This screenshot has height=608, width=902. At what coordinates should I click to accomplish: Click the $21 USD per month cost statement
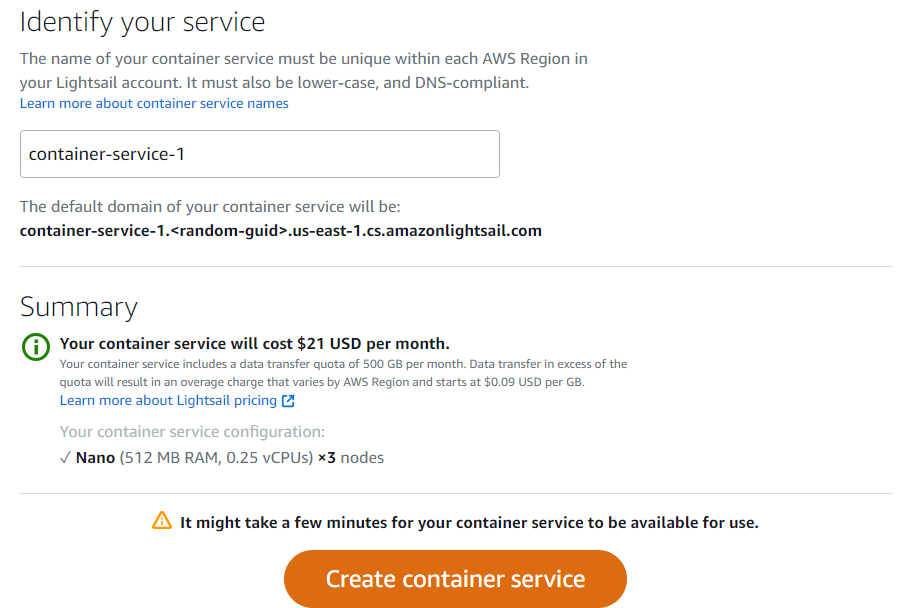pyautogui.click(x=255, y=343)
